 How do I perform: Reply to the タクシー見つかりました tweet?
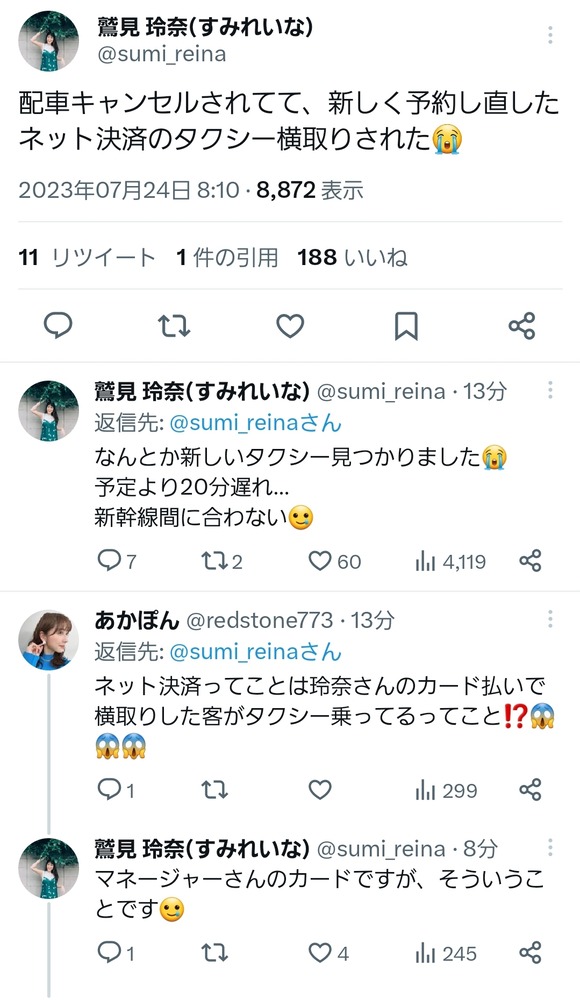tap(110, 562)
